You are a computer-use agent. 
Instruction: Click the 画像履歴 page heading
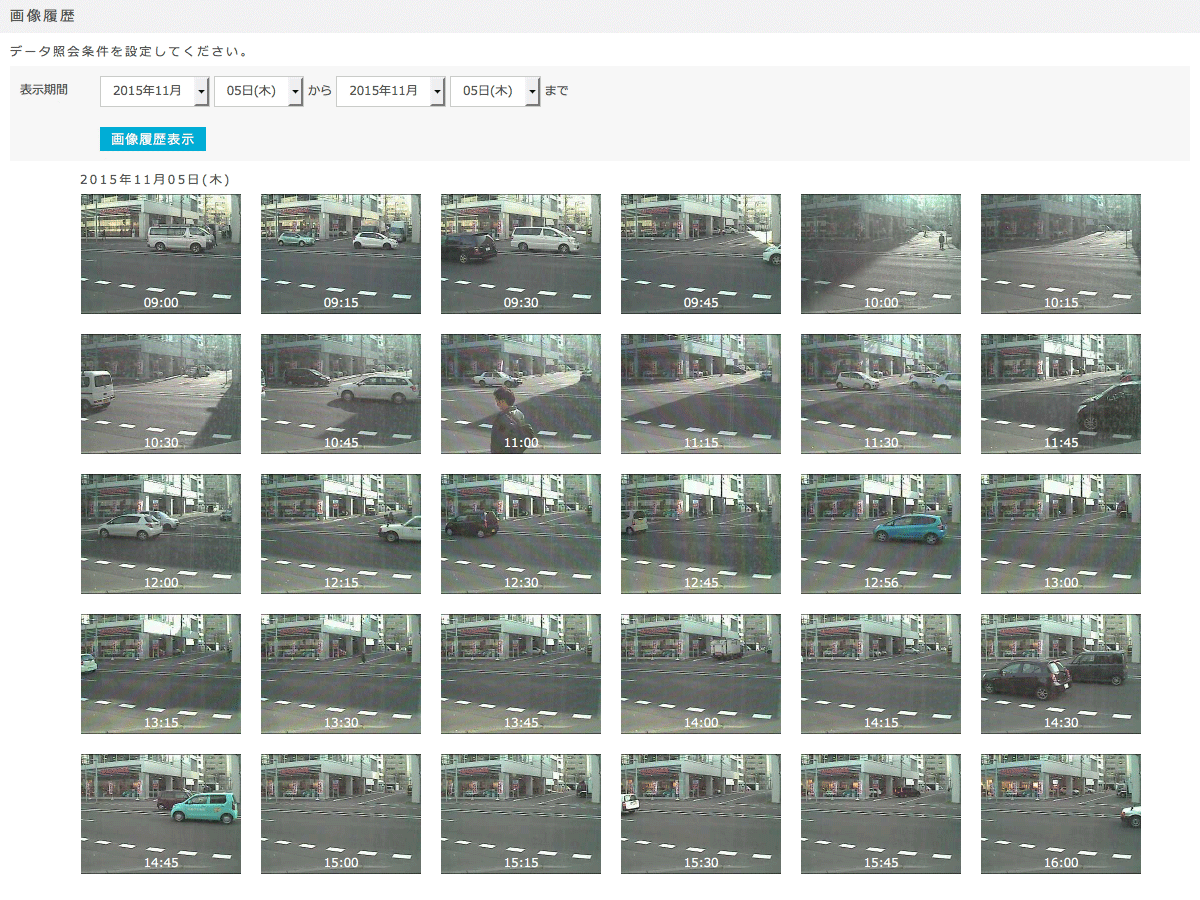[x=41, y=16]
